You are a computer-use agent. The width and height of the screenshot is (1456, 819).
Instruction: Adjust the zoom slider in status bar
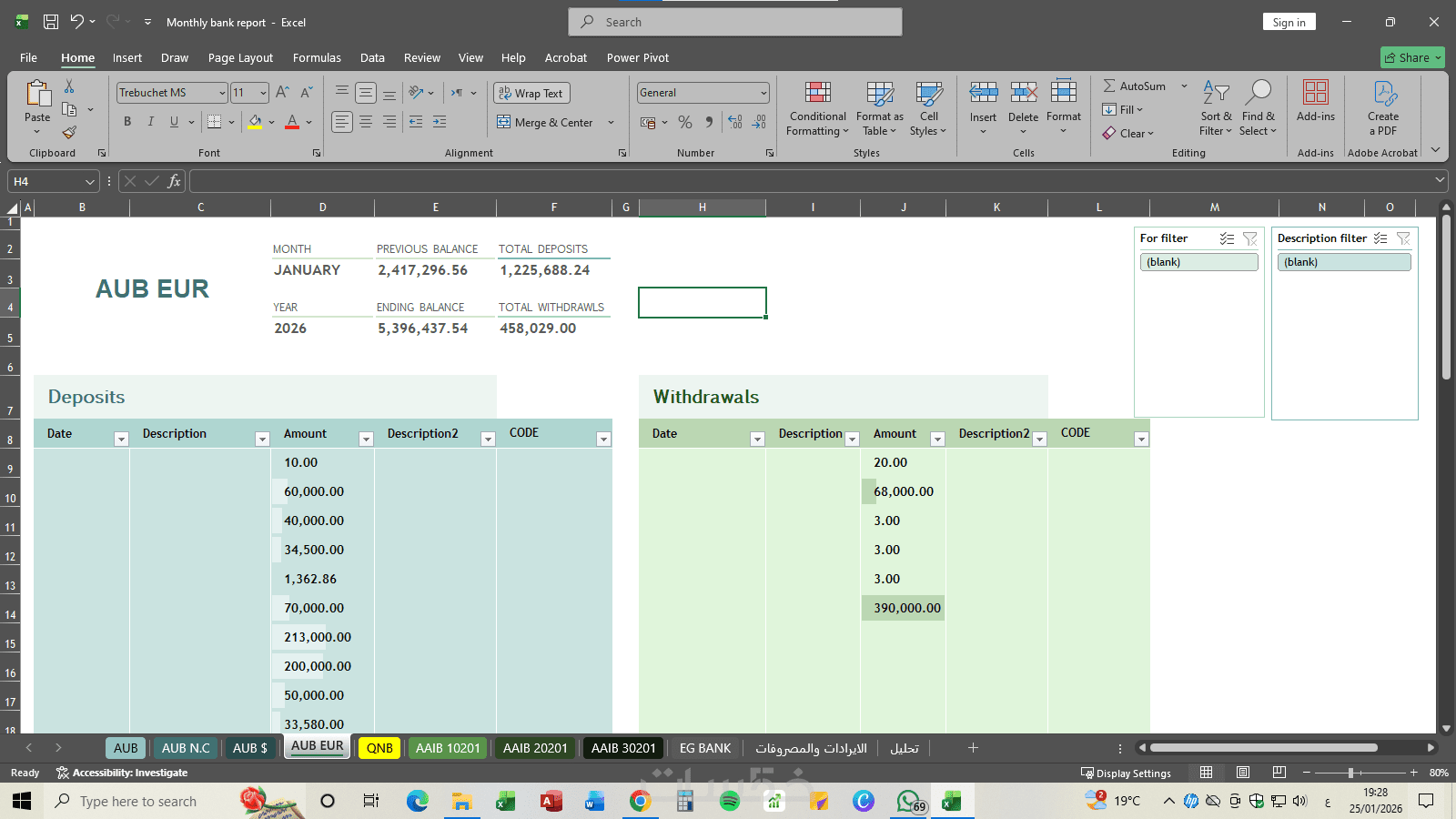coord(1351,773)
